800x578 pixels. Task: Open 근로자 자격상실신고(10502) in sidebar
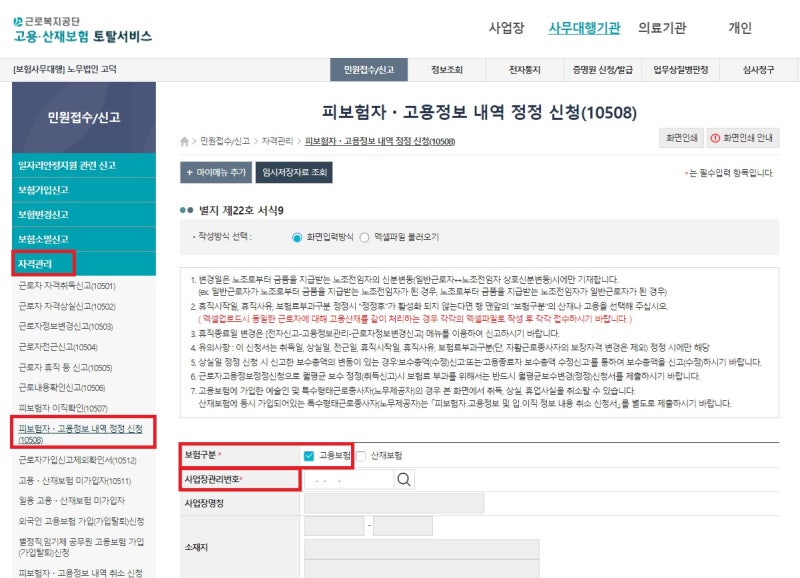tap(67, 306)
